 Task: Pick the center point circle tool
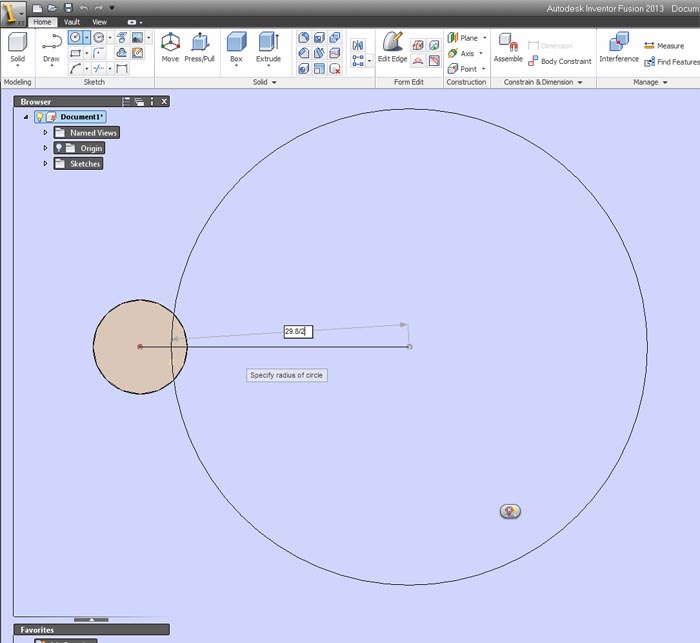75,38
